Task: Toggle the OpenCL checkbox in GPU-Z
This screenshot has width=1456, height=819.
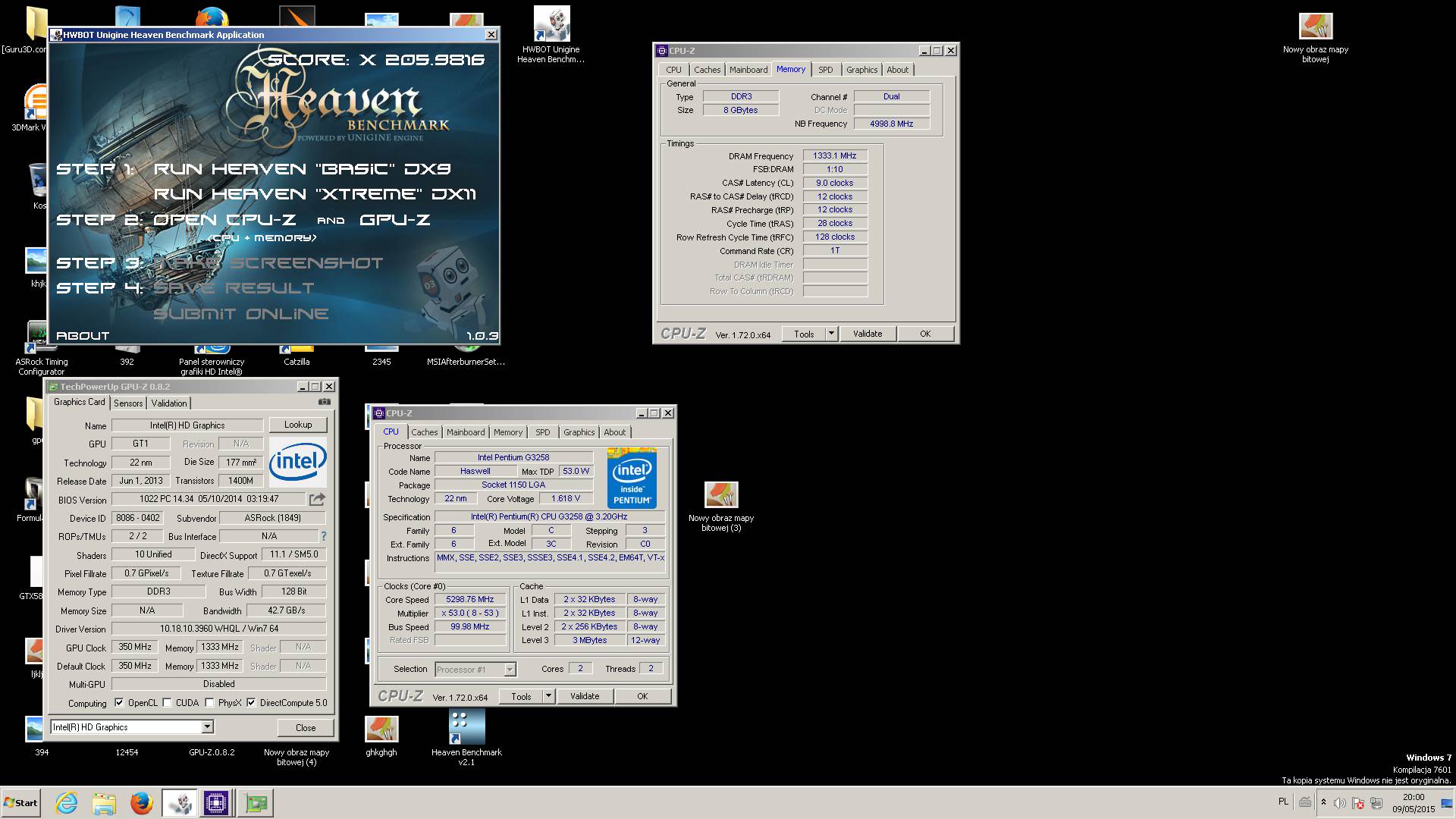Action: (119, 703)
